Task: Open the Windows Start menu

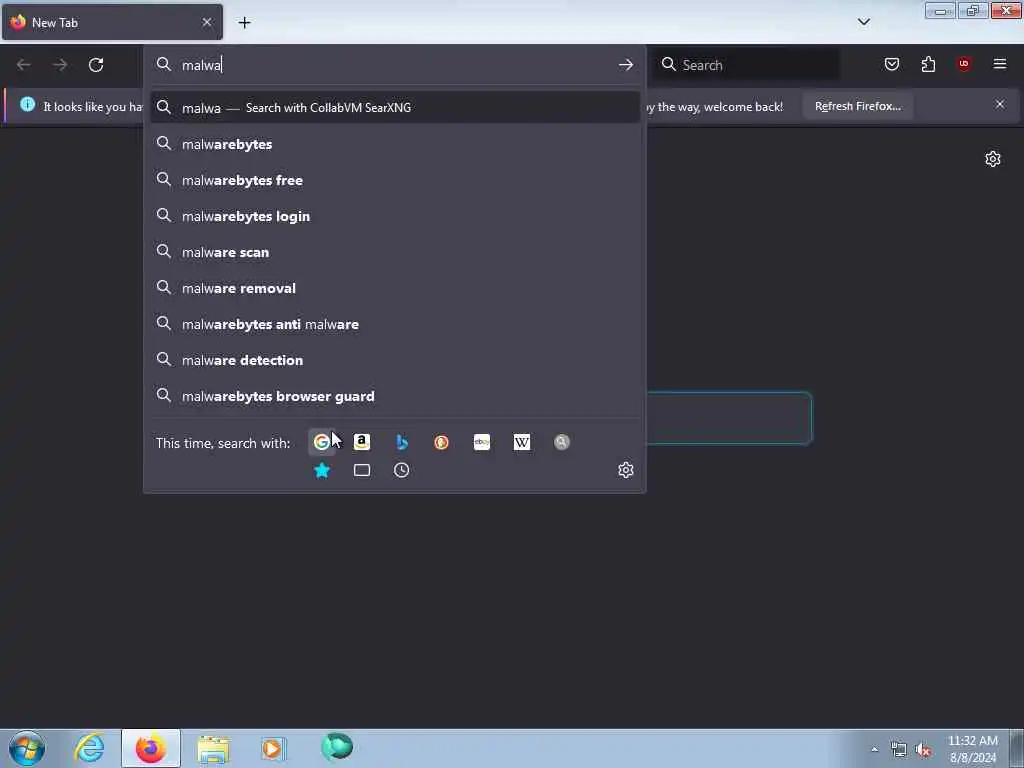Action: (x=27, y=748)
